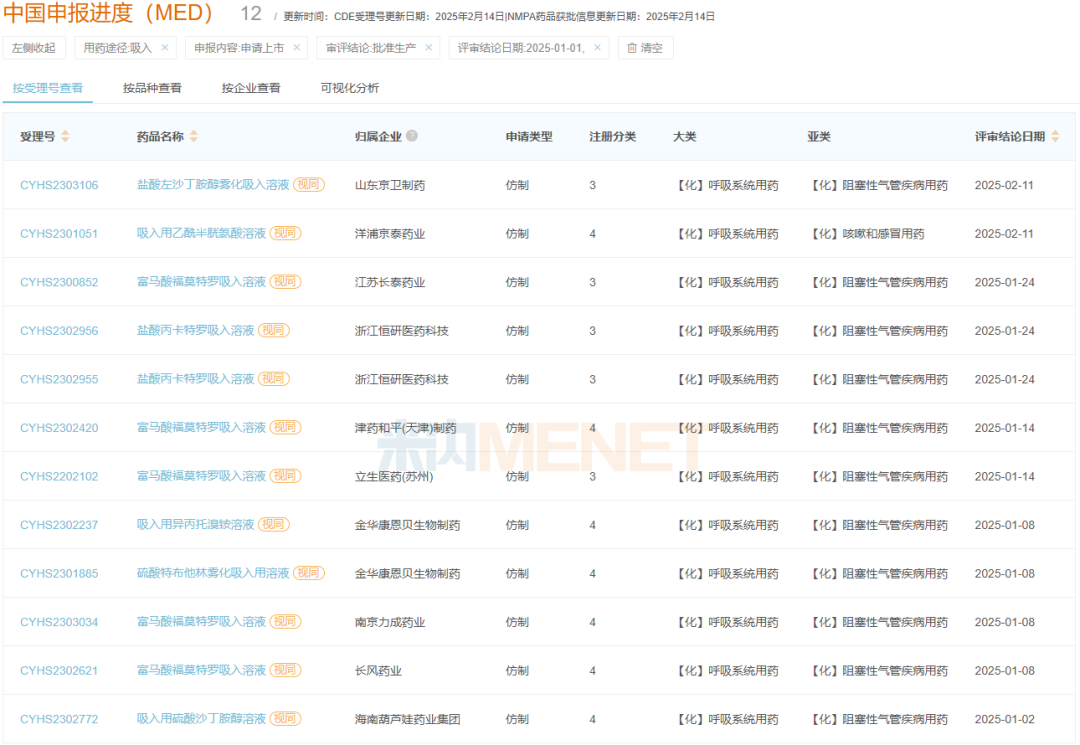1080x745 pixels.
Task: Switch to 按品种查看 tab
Action: coord(152,88)
